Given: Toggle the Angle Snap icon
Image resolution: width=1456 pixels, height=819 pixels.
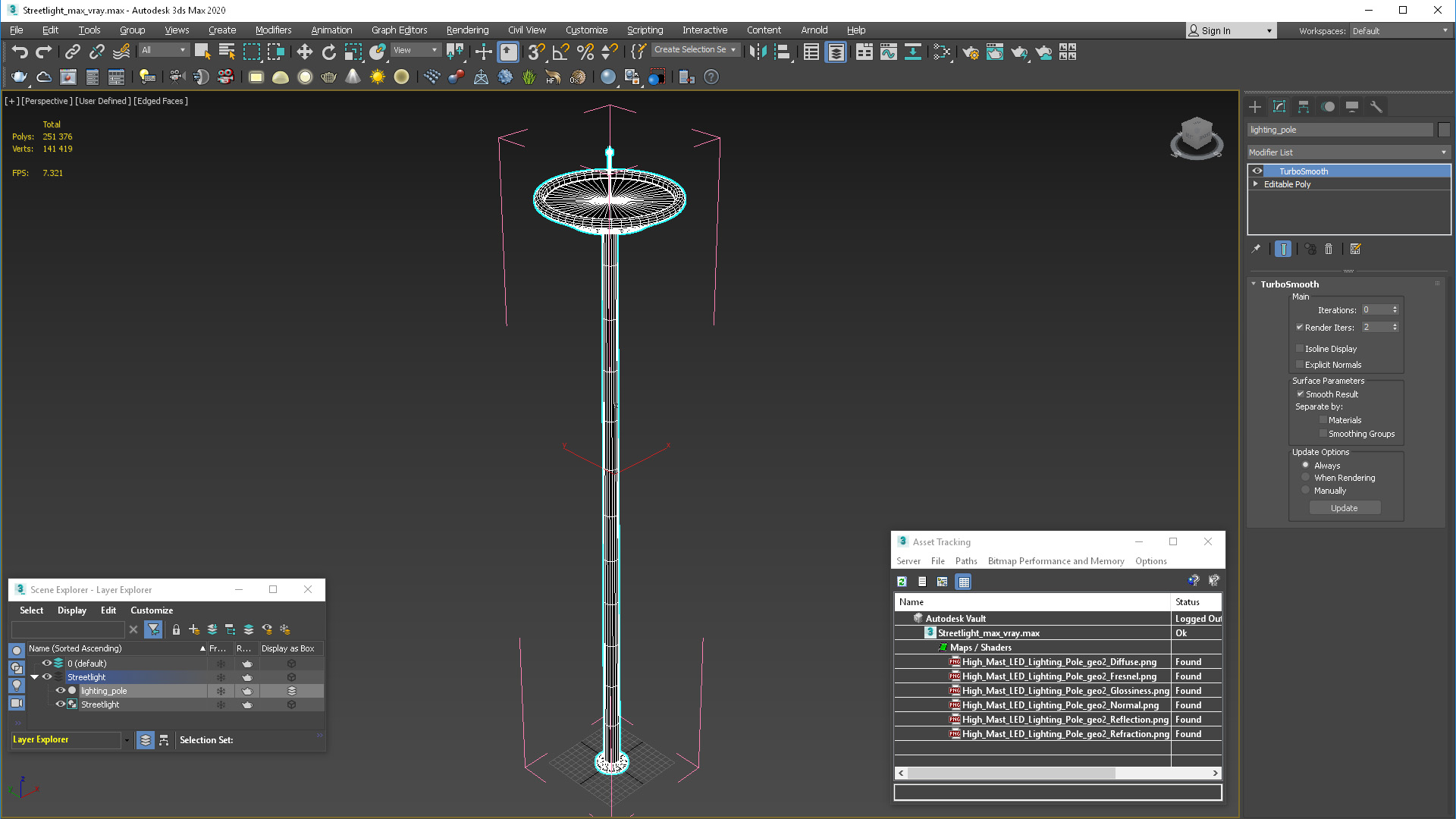Looking at the screenshot, I should pos(560,52).
